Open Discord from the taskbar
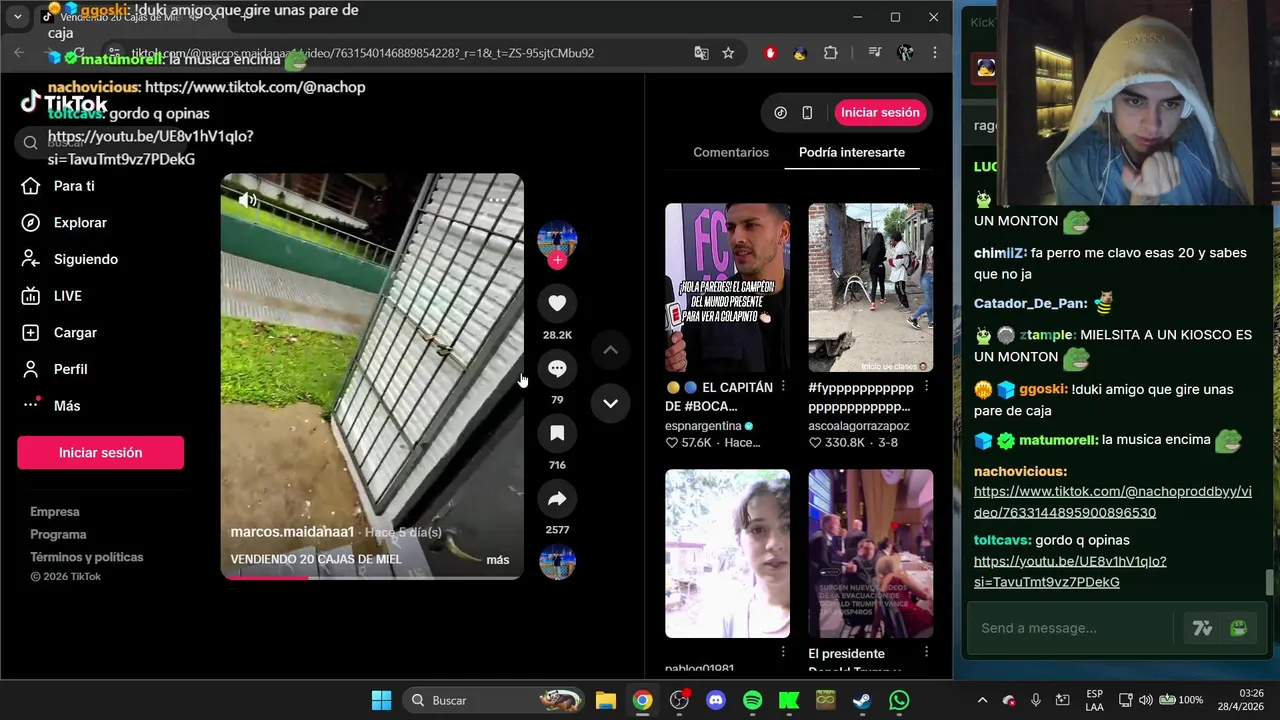The image size is (1280, 720). [x=715, y=700]
